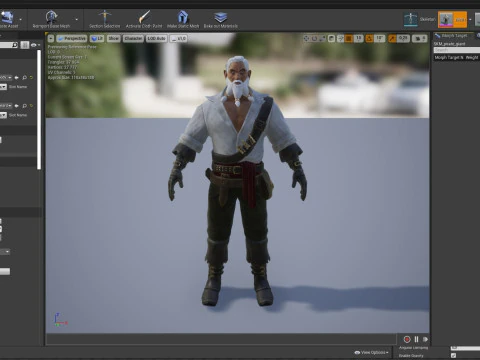This screenshot has height=360, width=480.
Task: Click the surface snapping icon in viewport
Action: (x=340, y=39)
